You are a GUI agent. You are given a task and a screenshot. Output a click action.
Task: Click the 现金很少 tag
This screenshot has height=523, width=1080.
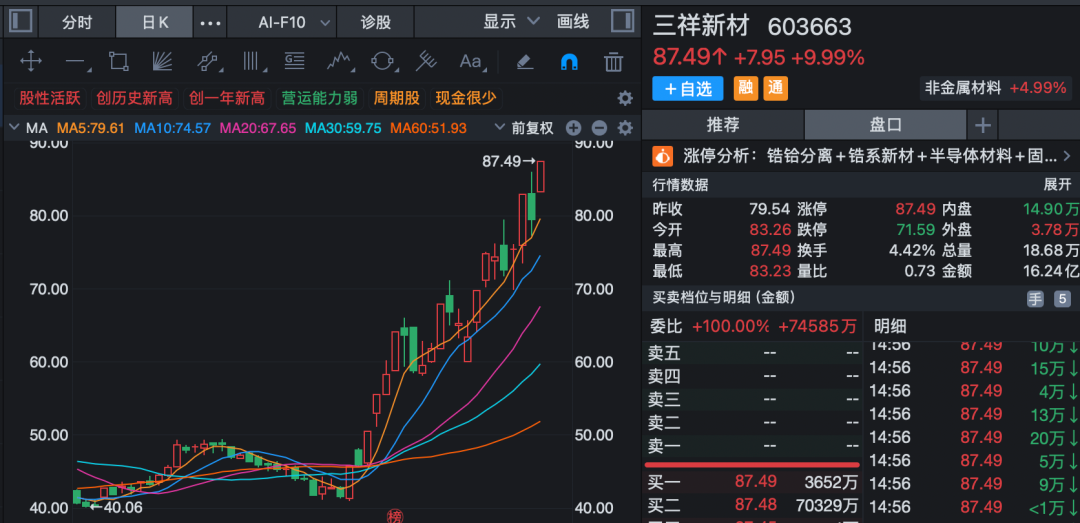click(466, 98)
